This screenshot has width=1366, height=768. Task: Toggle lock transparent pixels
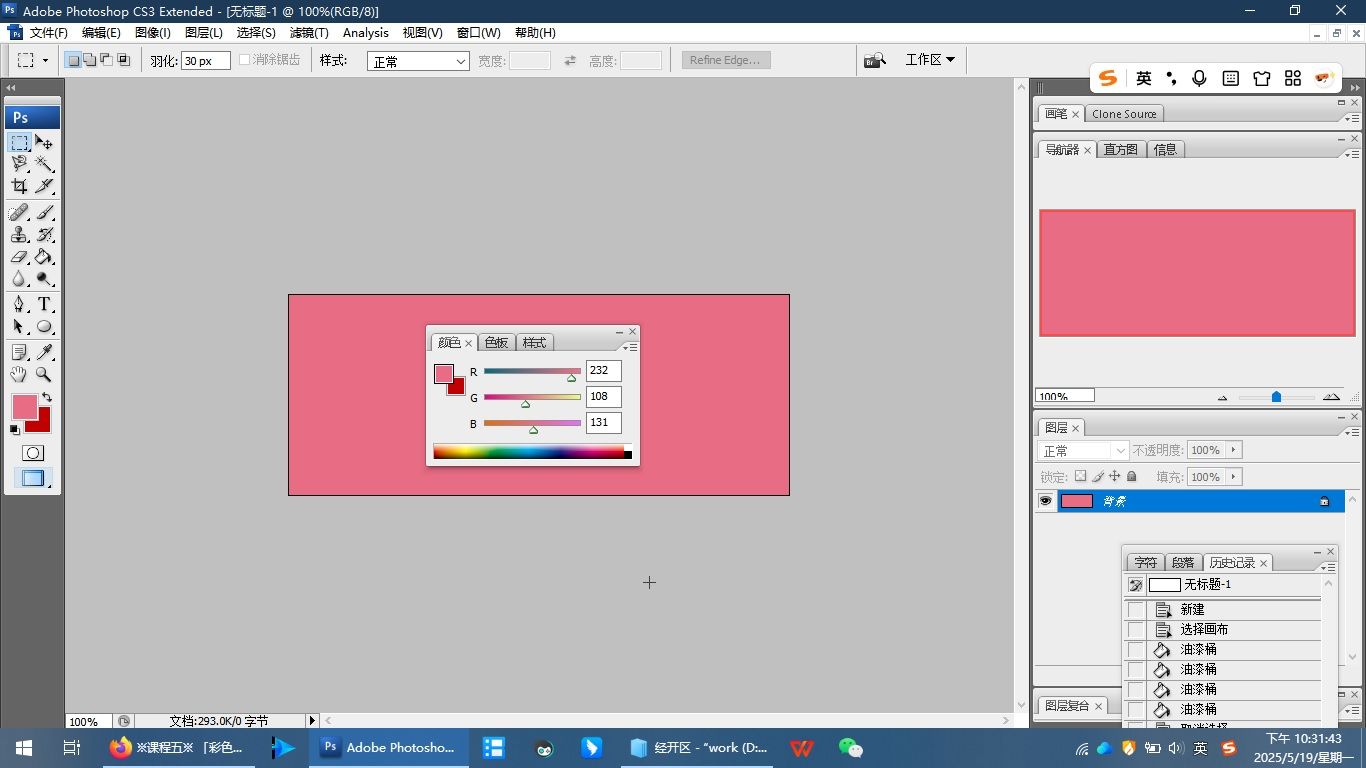tap(1080, 477)
